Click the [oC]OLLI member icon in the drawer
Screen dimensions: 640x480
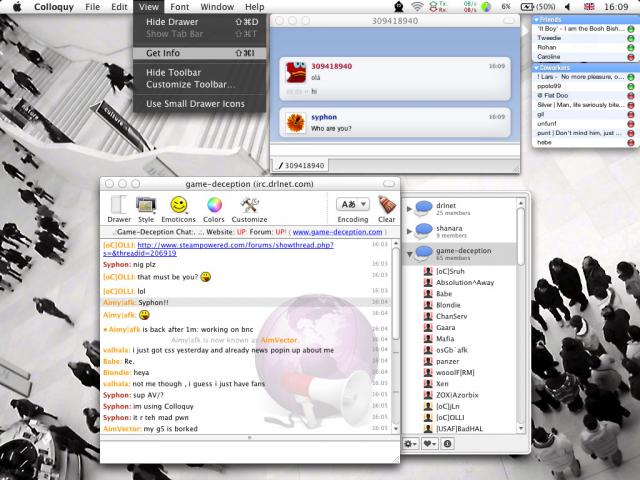pos(428,417)
